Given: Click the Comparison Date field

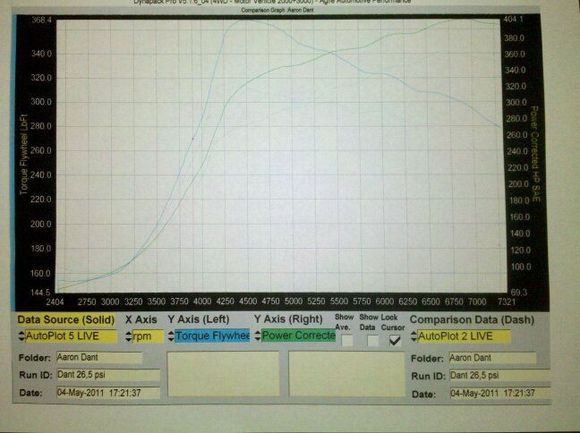Looking at the screenshot, I should click(500, 393).
